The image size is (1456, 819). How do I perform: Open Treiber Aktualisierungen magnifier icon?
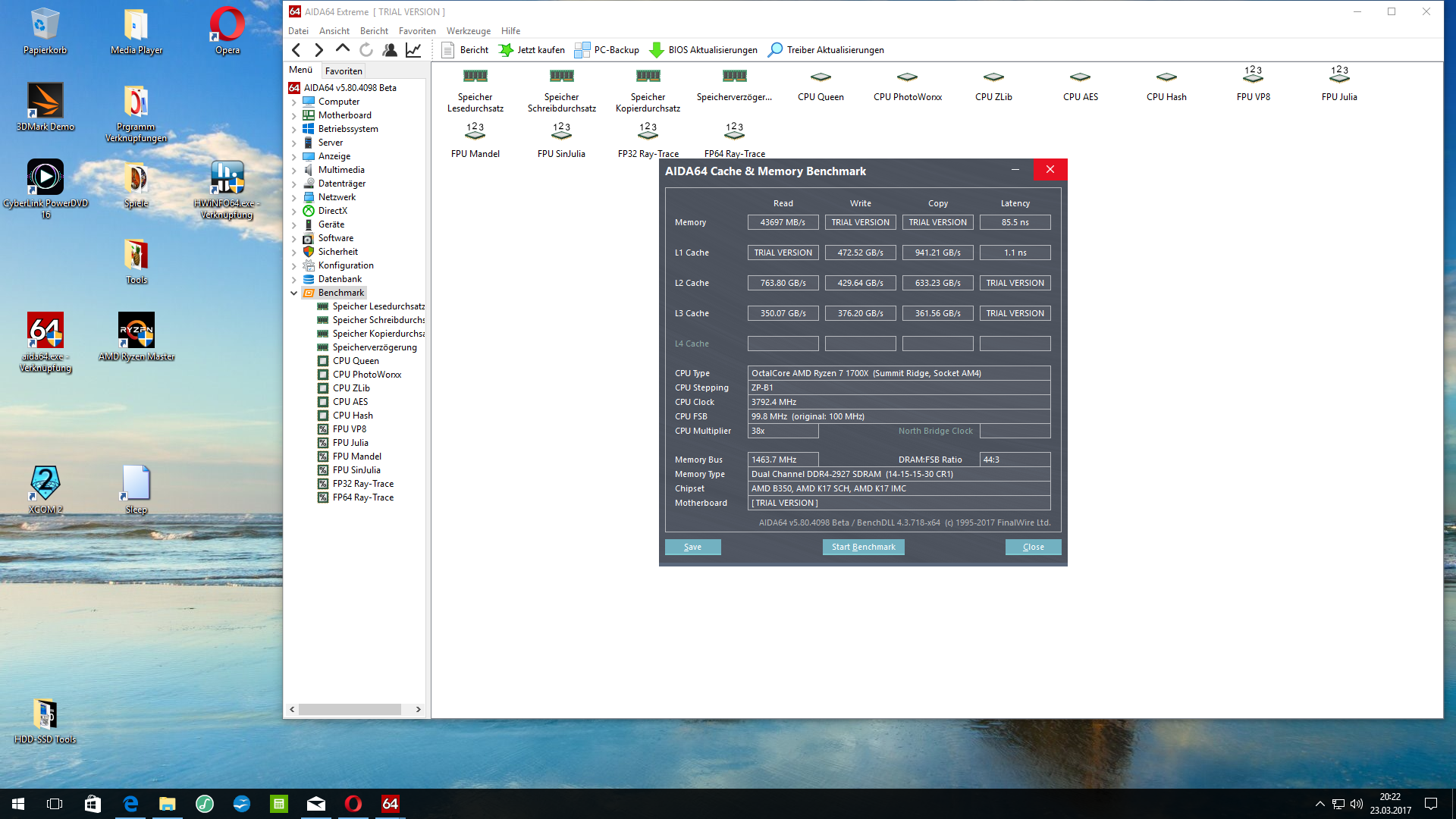click(x=775, y=50)
